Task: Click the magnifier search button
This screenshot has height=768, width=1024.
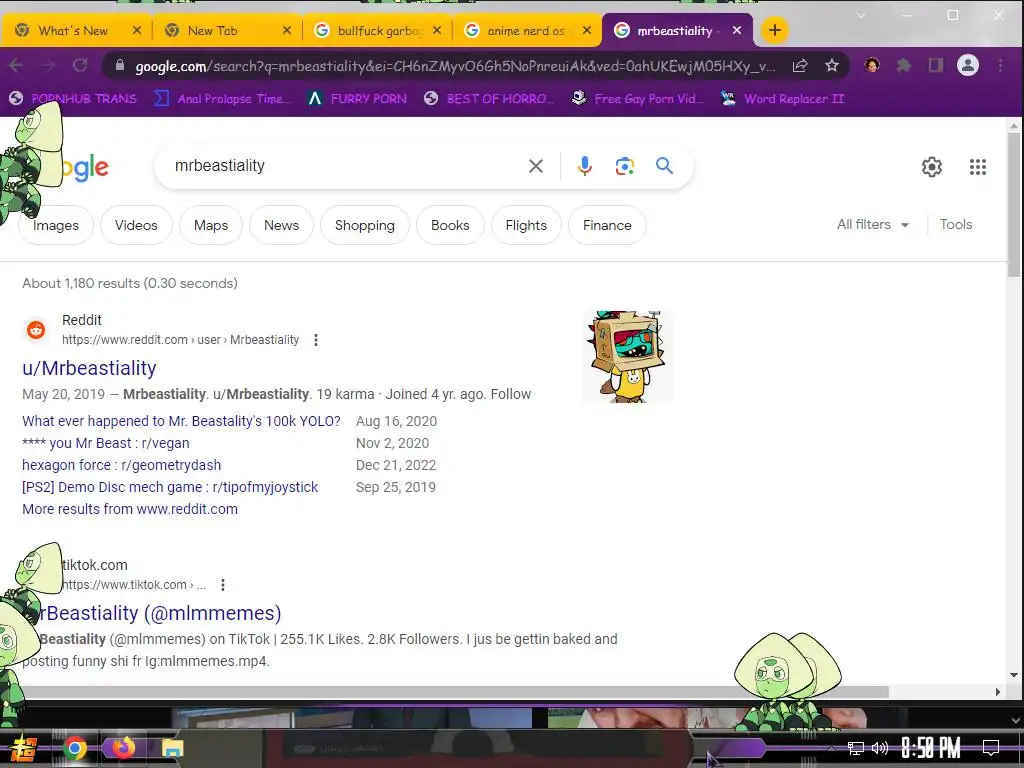Action: (x=664, y=166)
